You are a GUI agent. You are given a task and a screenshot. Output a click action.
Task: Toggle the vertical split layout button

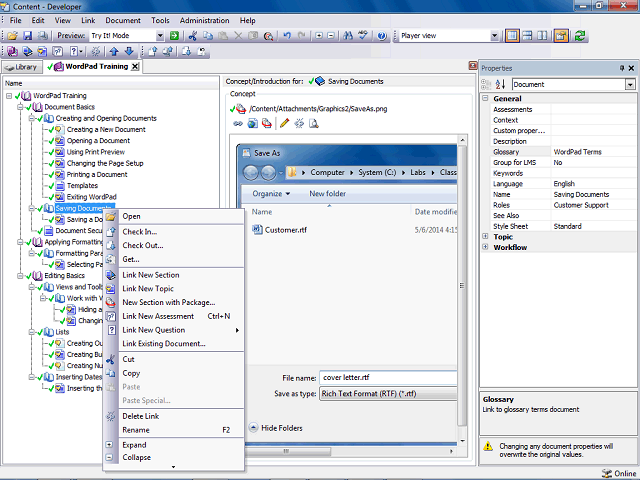542,36
